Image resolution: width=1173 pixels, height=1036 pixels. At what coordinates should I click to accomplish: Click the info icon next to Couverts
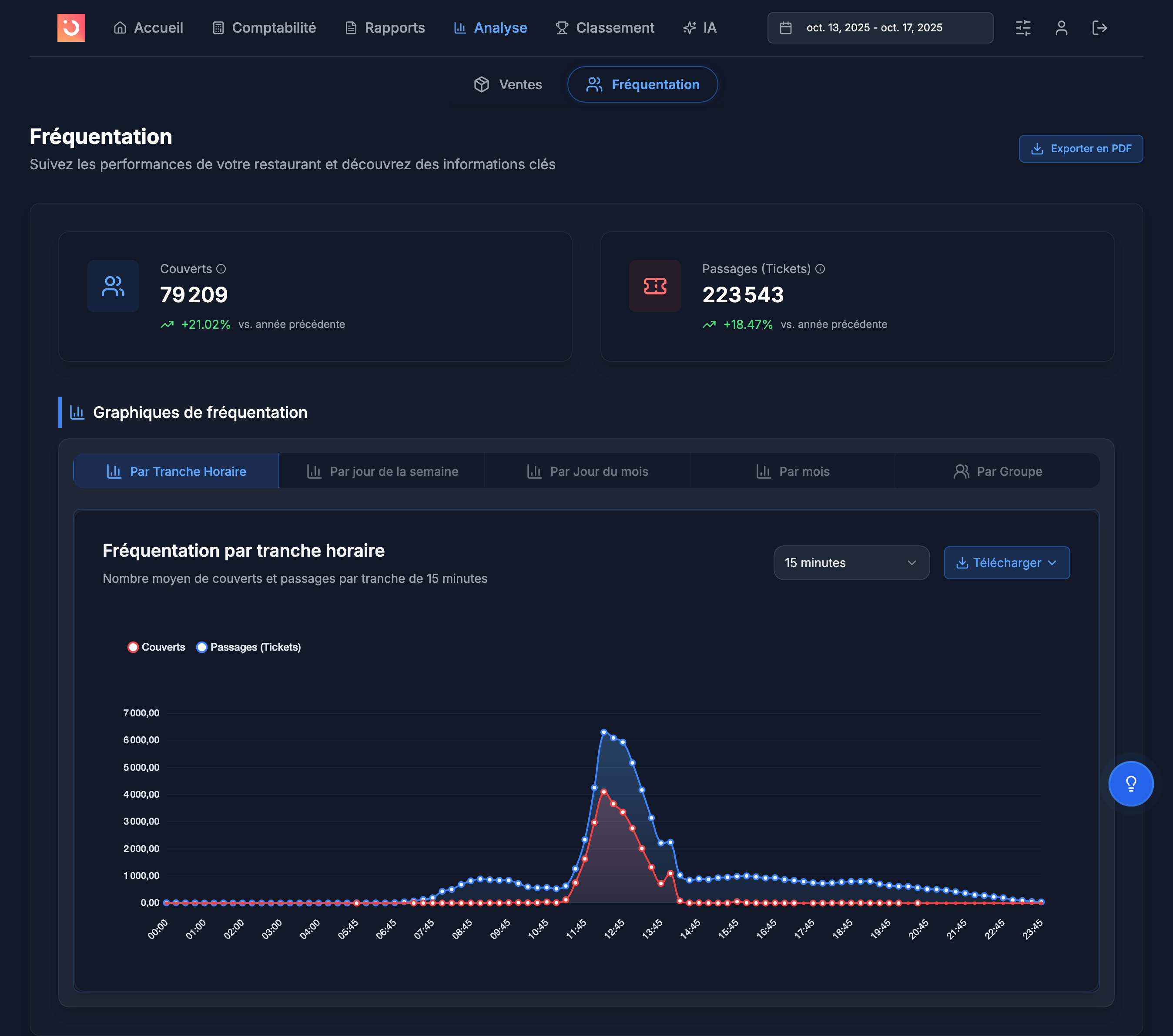click(x=221, y=268)
